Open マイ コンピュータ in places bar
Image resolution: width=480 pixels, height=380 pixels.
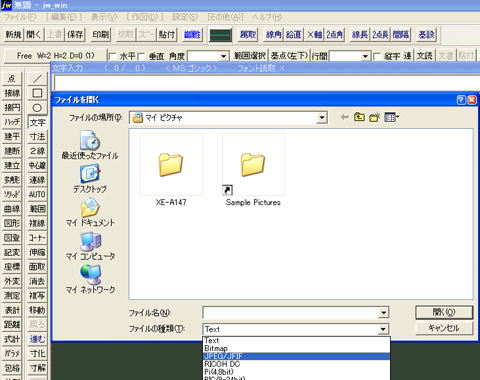click(90, 246)
